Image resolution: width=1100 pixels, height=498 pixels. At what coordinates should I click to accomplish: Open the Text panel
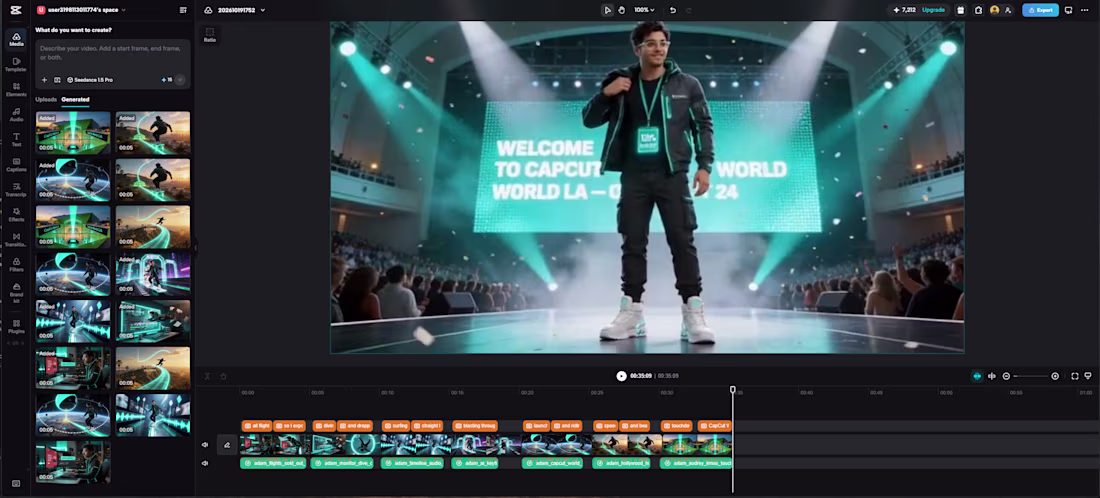(x=16, y=140)
